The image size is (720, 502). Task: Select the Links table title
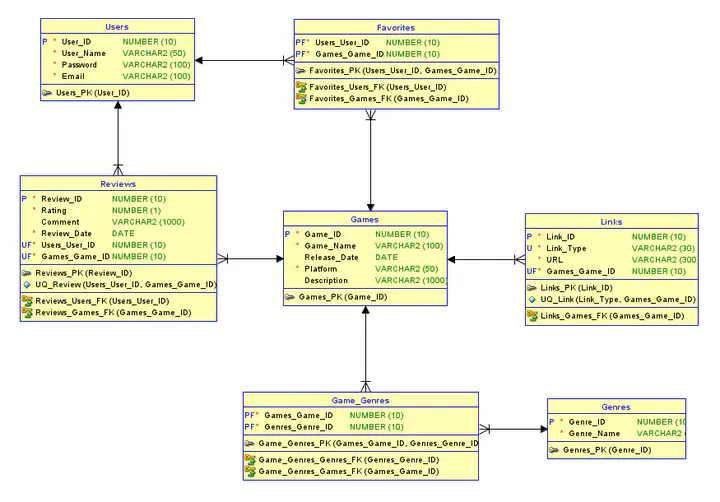(x=611, y=221)
